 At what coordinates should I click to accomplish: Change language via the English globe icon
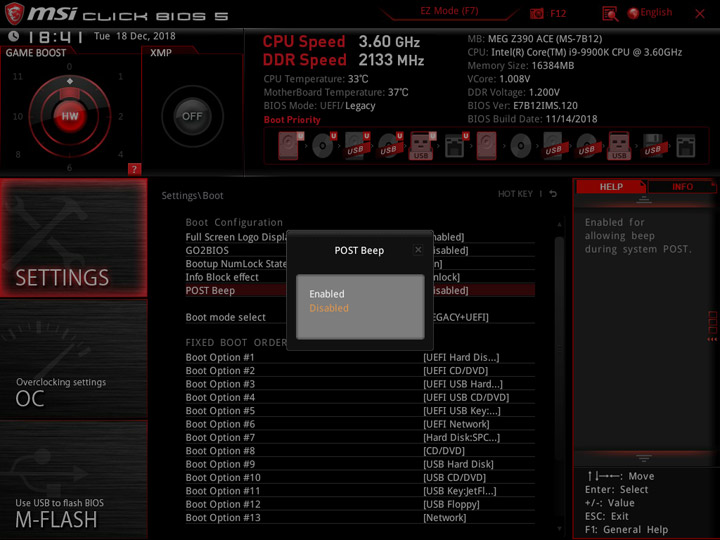point(633,13)
